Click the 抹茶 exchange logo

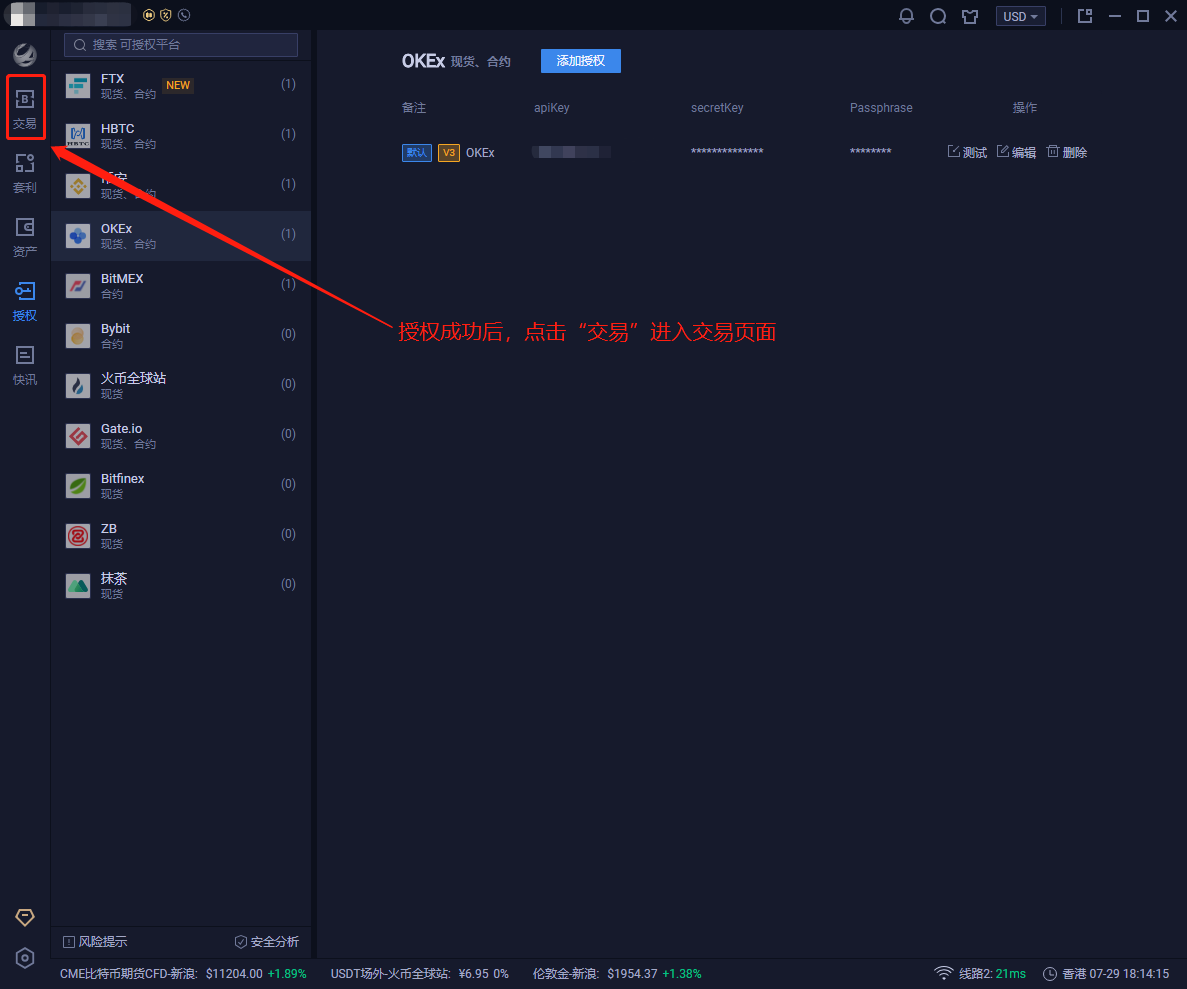(78, 586)
